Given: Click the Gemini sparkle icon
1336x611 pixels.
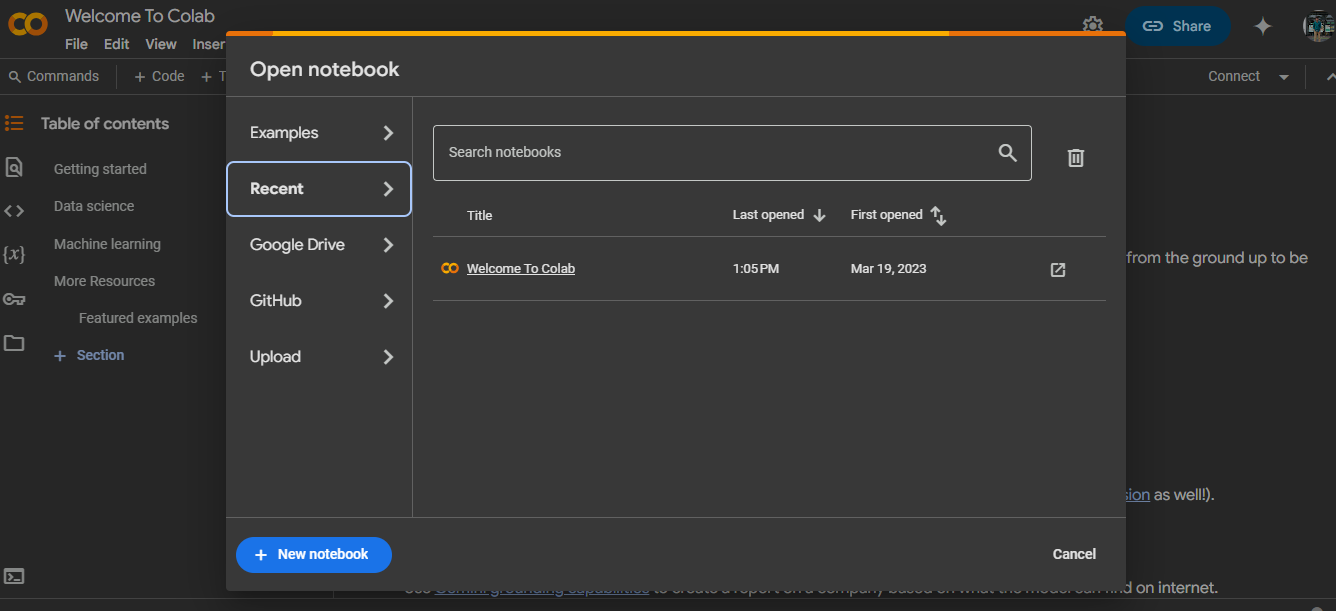Looking at the screenshot, I should (x=1263, y=26).
